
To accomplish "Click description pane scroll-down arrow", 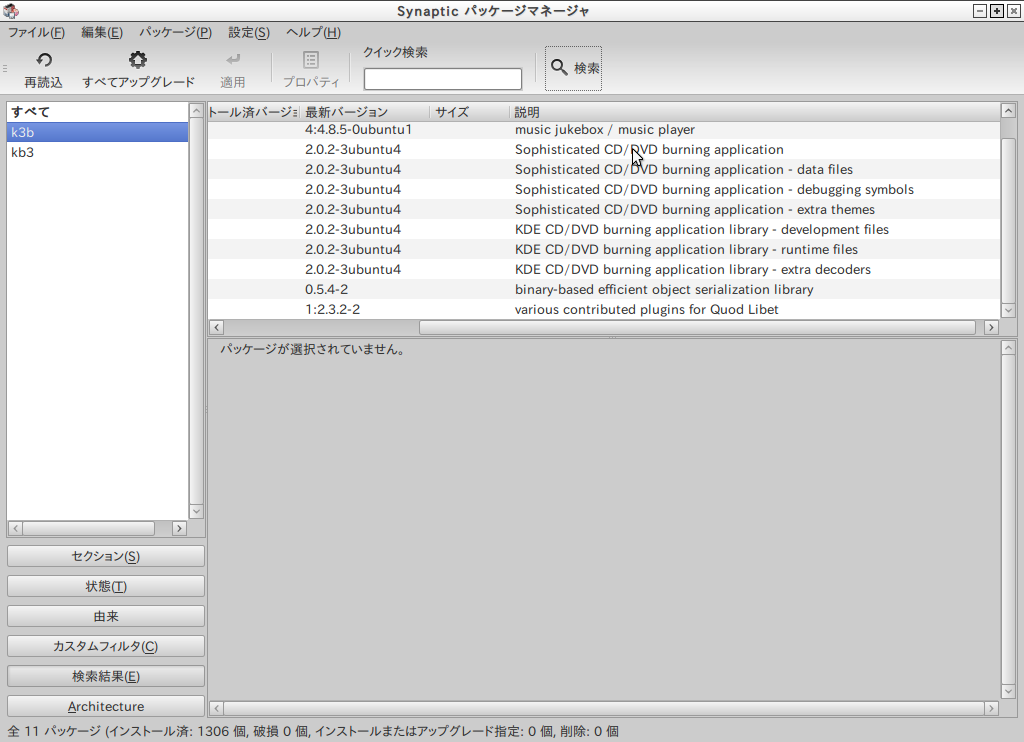I will [1008, 691].
